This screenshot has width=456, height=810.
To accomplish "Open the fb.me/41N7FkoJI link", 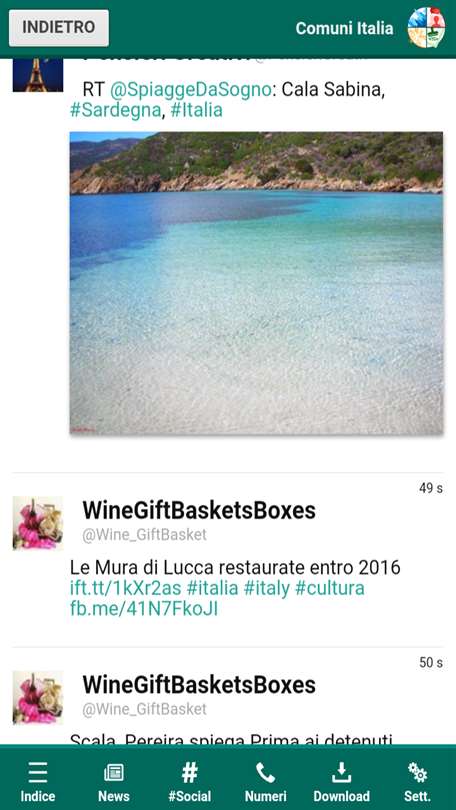I will point(144,609).
